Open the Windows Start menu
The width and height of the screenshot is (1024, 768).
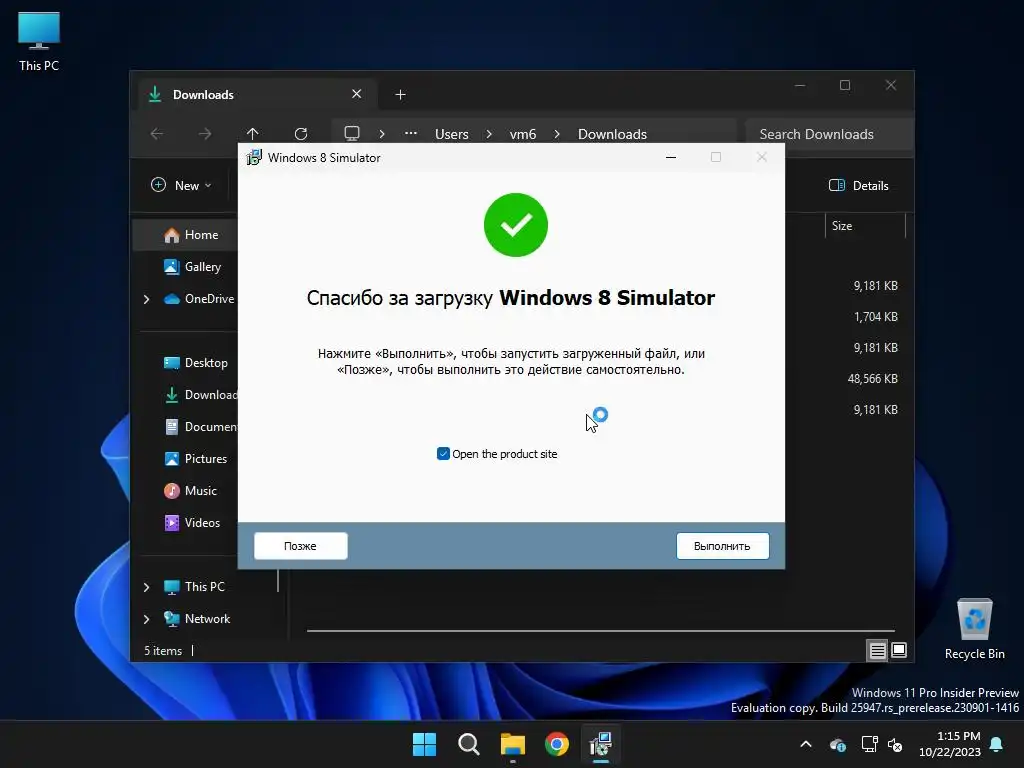424,744
